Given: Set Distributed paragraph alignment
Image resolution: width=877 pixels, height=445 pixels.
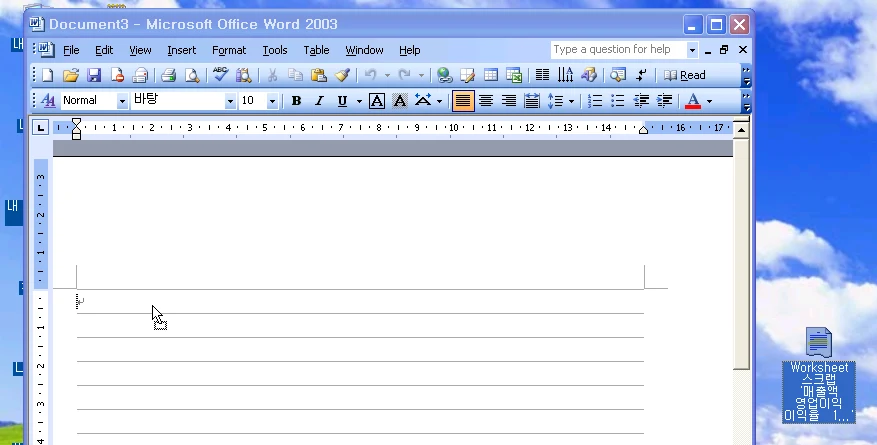Looking at the screenshot, I should 532,101.
